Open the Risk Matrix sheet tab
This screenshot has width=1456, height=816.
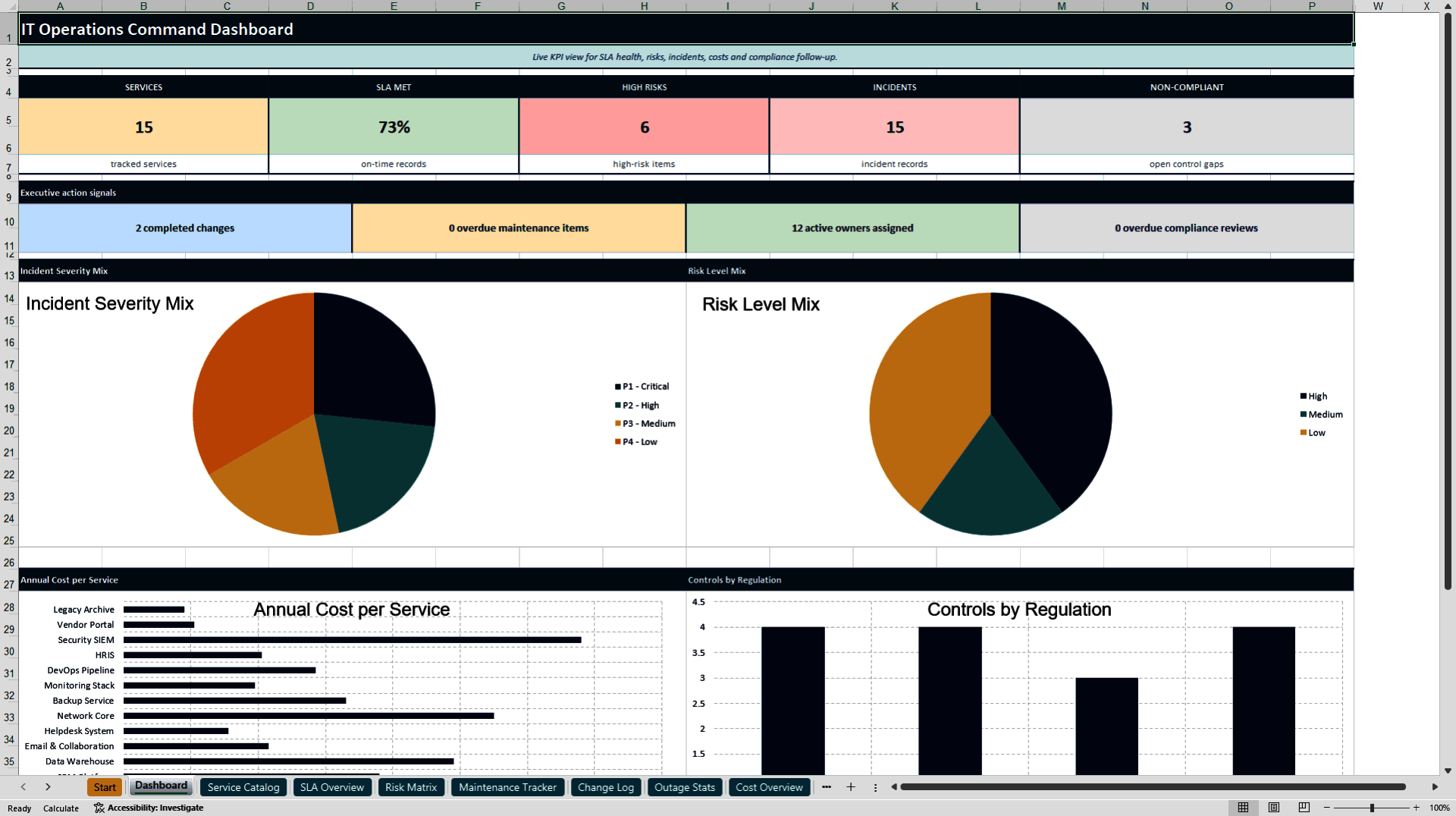(411, 787)
